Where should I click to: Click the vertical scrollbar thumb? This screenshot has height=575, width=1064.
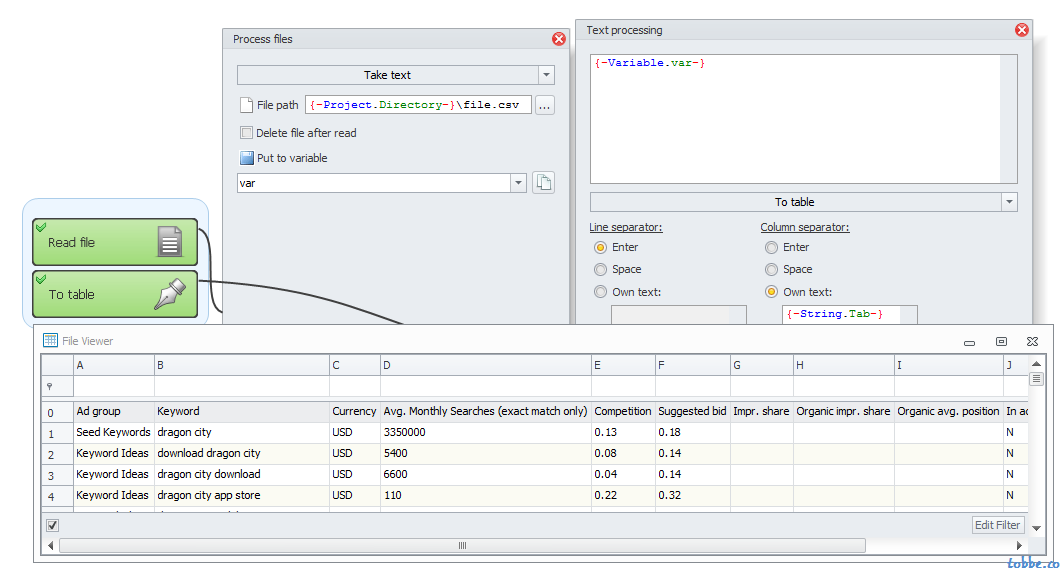[1036, 379]
